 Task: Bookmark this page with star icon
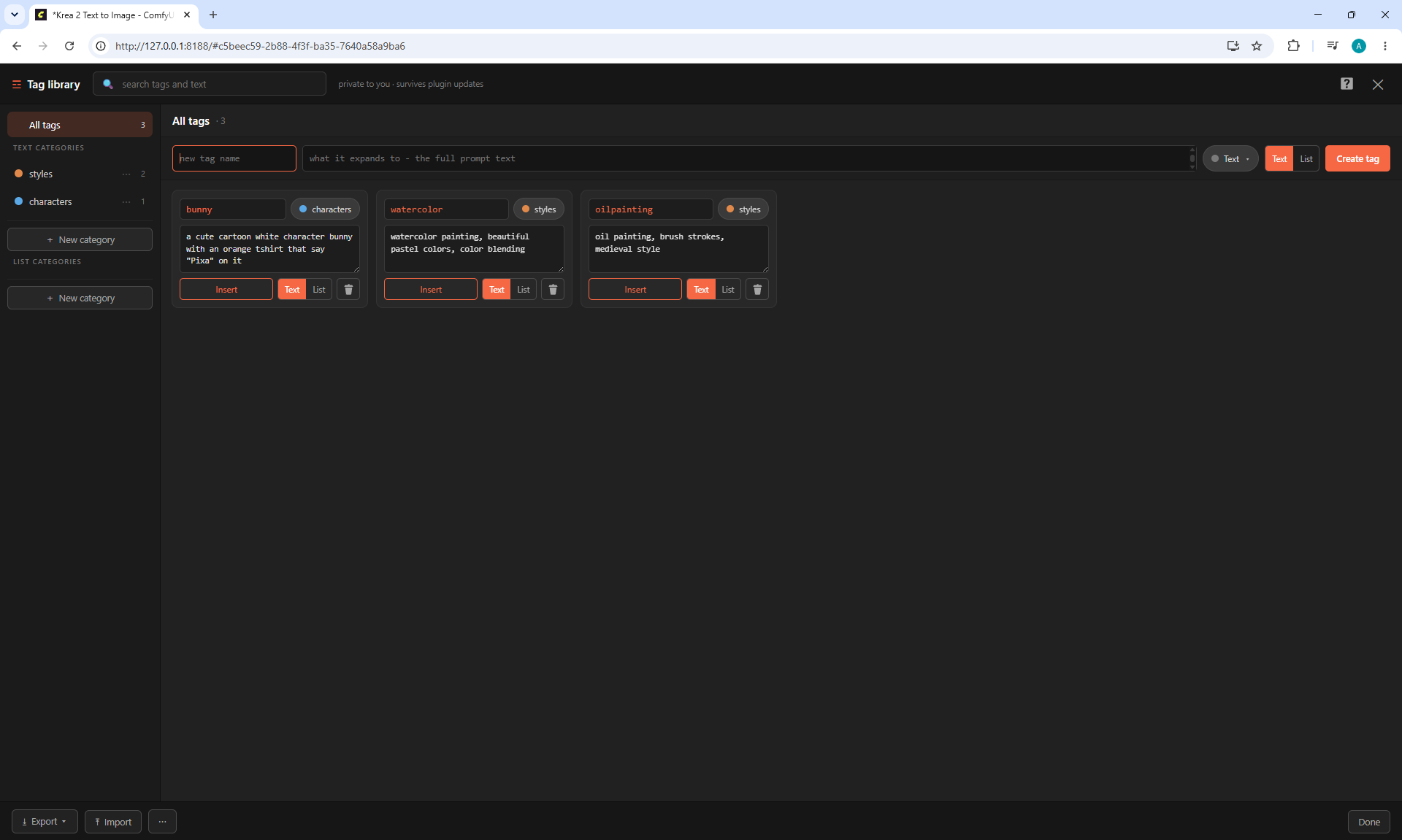1257,46
